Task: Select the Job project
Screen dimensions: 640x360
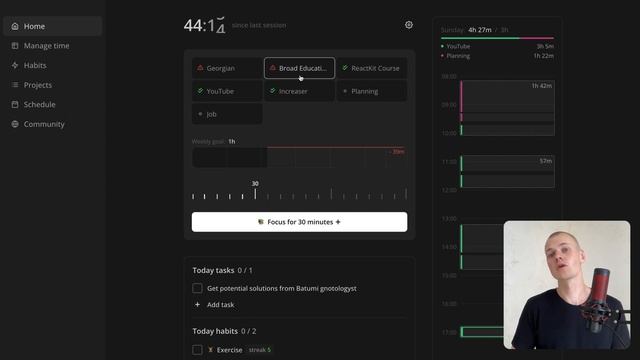Action: pos(227,114)
